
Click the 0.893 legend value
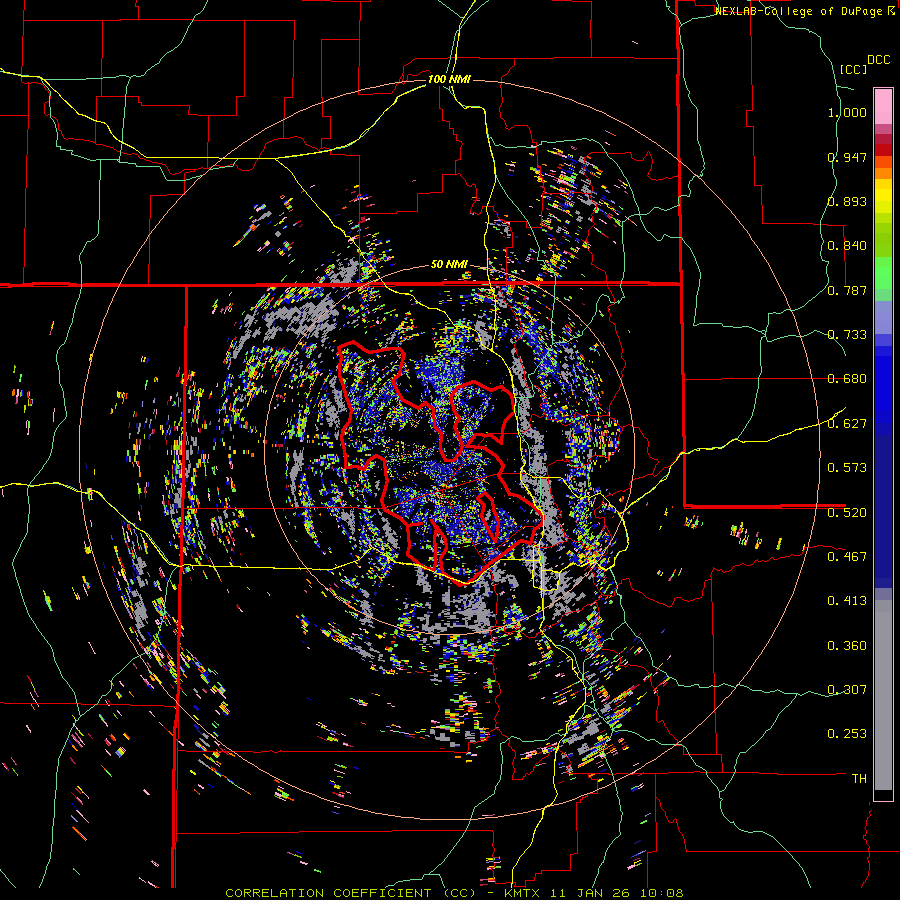click(847, 201)
